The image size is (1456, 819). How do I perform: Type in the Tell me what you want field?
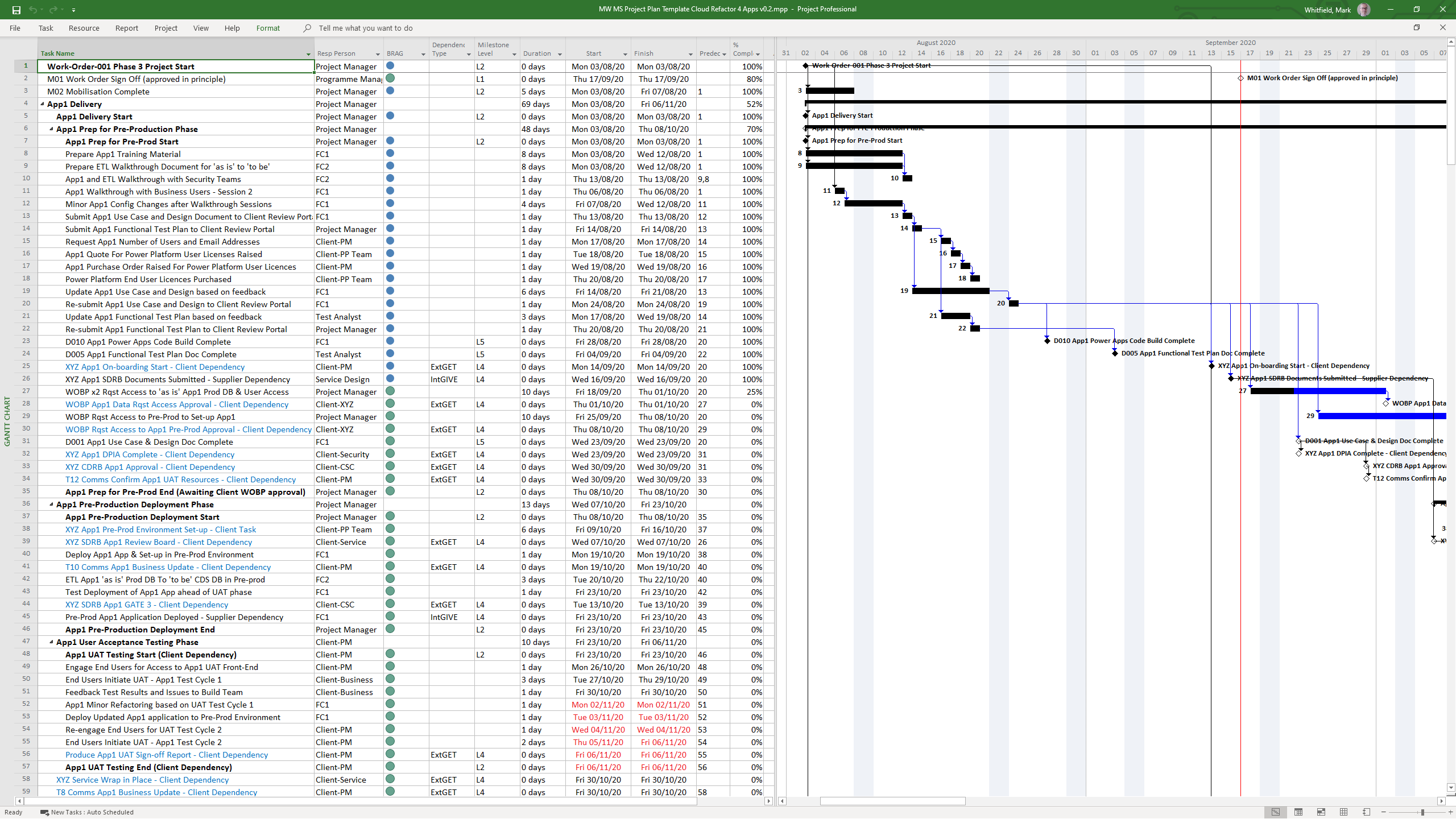pos(366,28)
